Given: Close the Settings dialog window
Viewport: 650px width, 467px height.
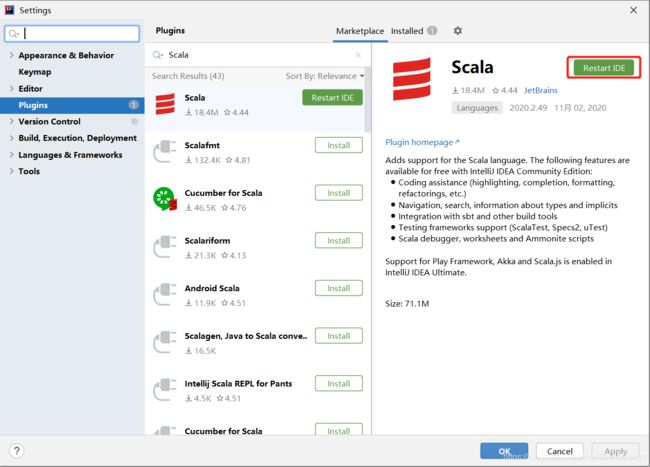Looking at the screenshot, I should (x=633, y=10).
